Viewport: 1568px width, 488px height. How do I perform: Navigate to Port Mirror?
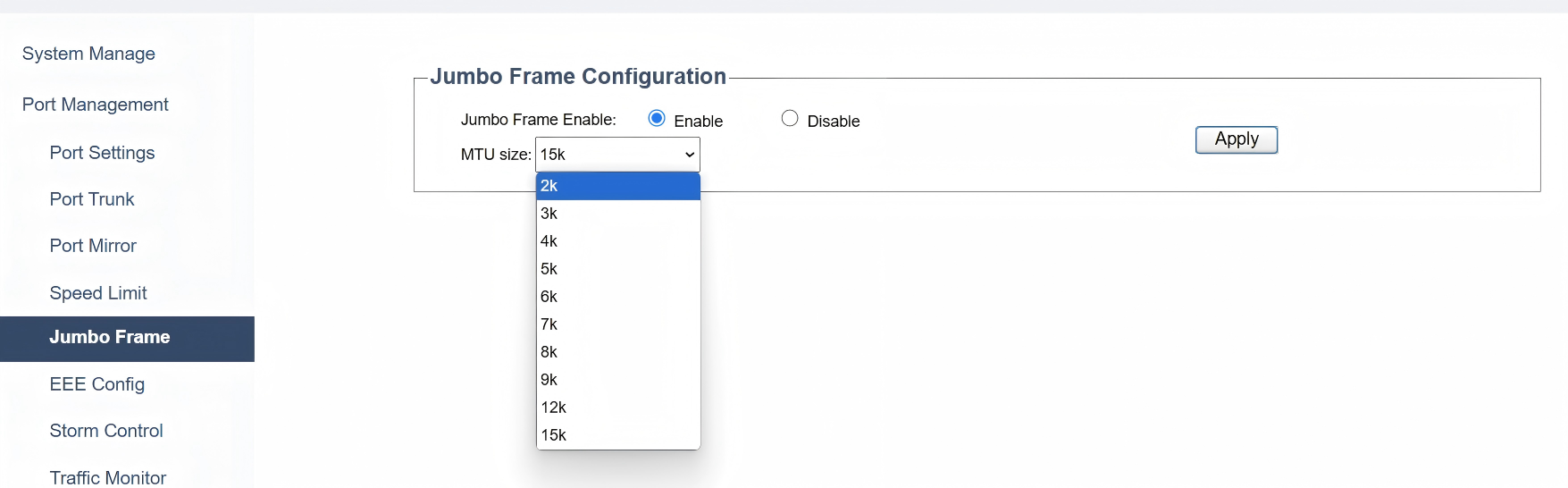coord(93,246)
